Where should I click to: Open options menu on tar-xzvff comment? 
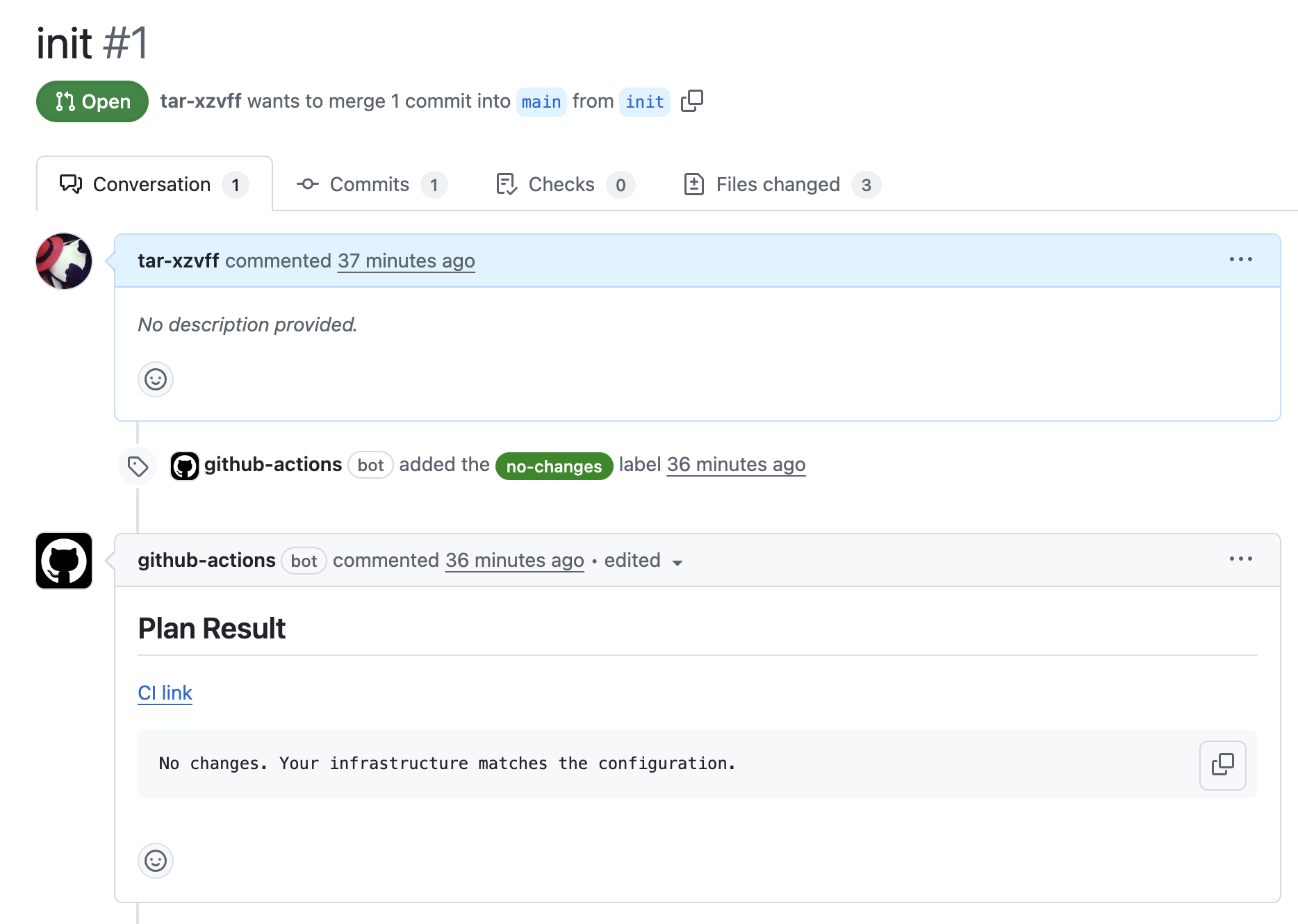point(1240,260)
